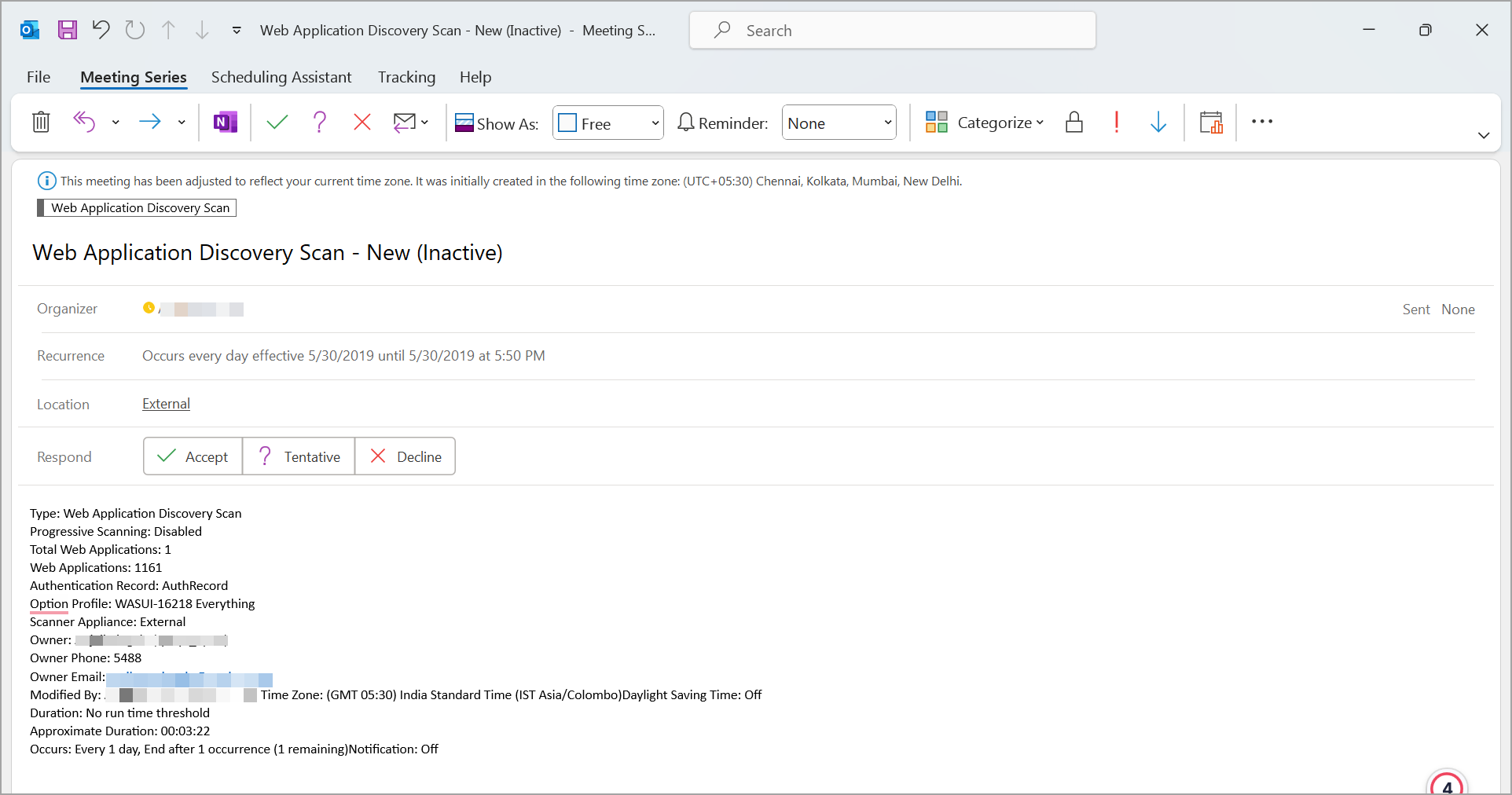Mark meeting as High Importance

coord(1116,122)
